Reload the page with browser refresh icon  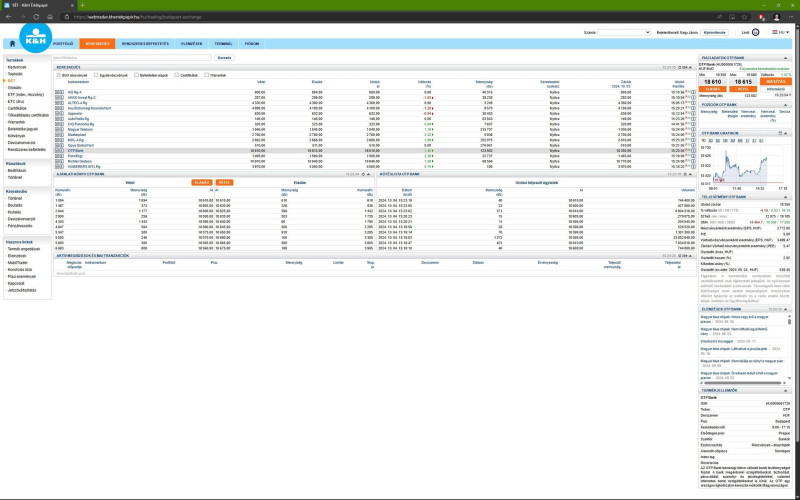36,17
